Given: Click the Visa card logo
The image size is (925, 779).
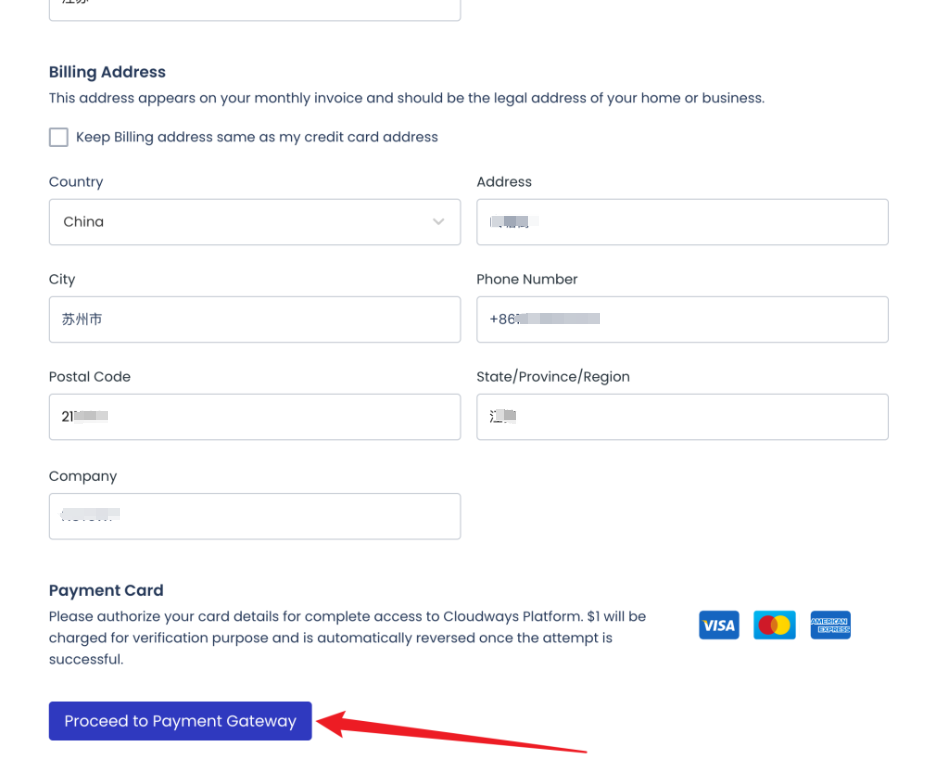Looking at the screenshot, I should click(718, 625).
